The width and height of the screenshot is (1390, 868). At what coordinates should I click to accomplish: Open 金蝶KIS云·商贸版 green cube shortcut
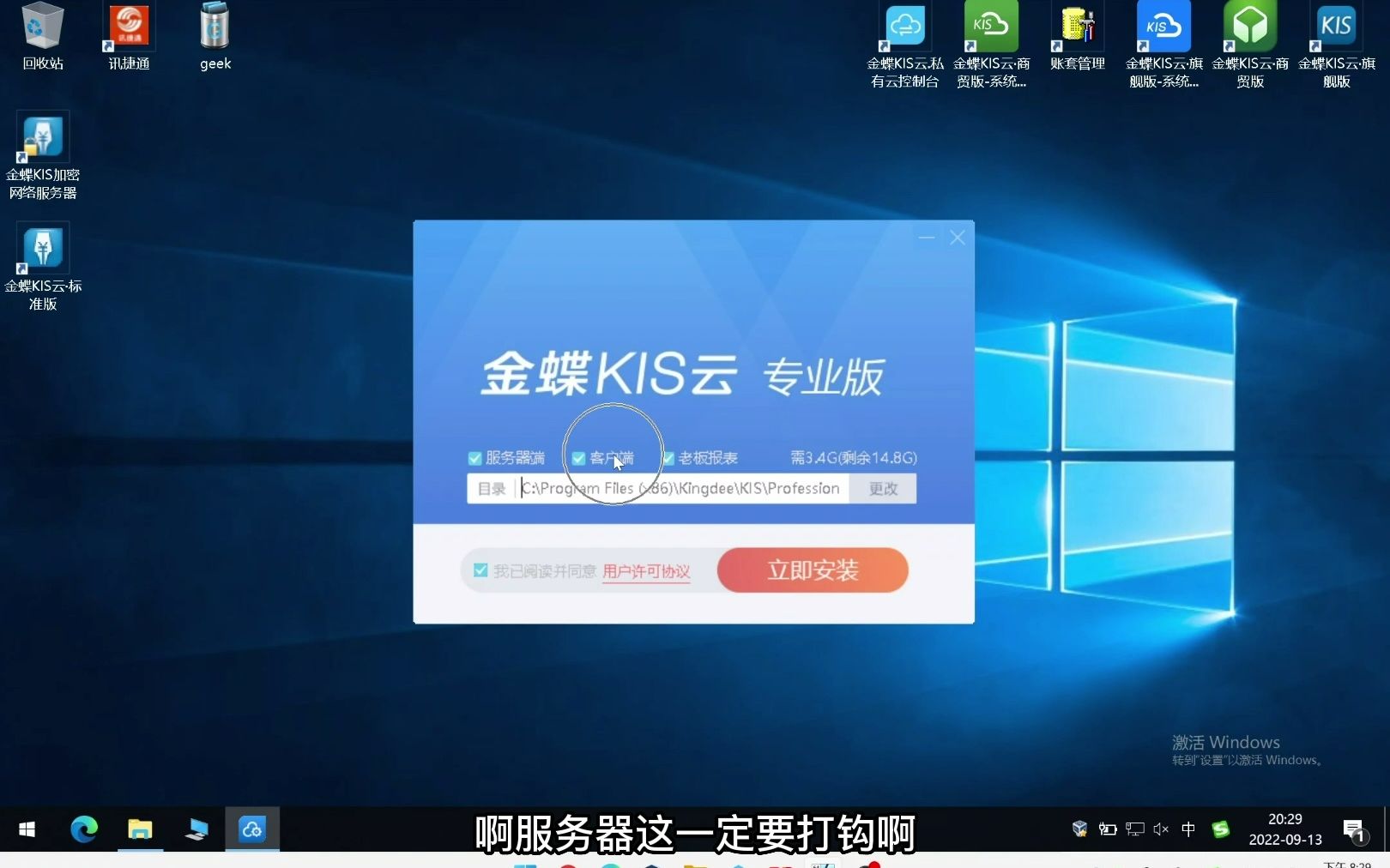tap(1250, 45)
